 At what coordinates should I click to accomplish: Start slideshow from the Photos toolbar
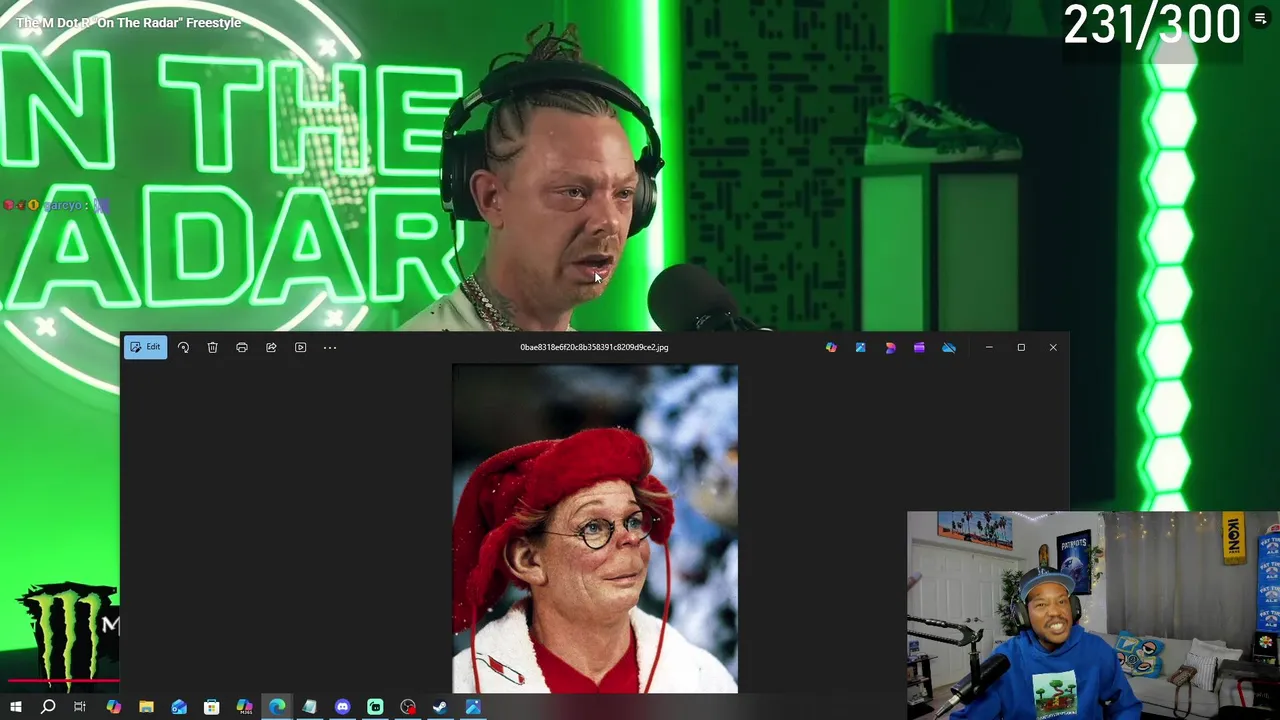300,347
